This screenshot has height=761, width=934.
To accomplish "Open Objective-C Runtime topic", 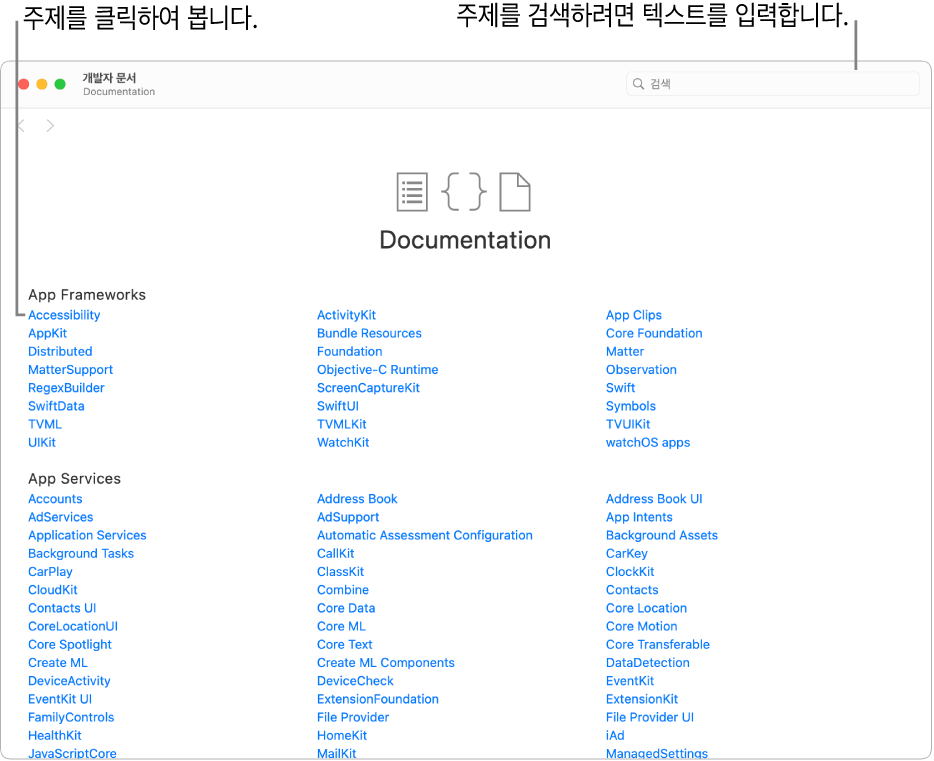I will coord(378,370).
